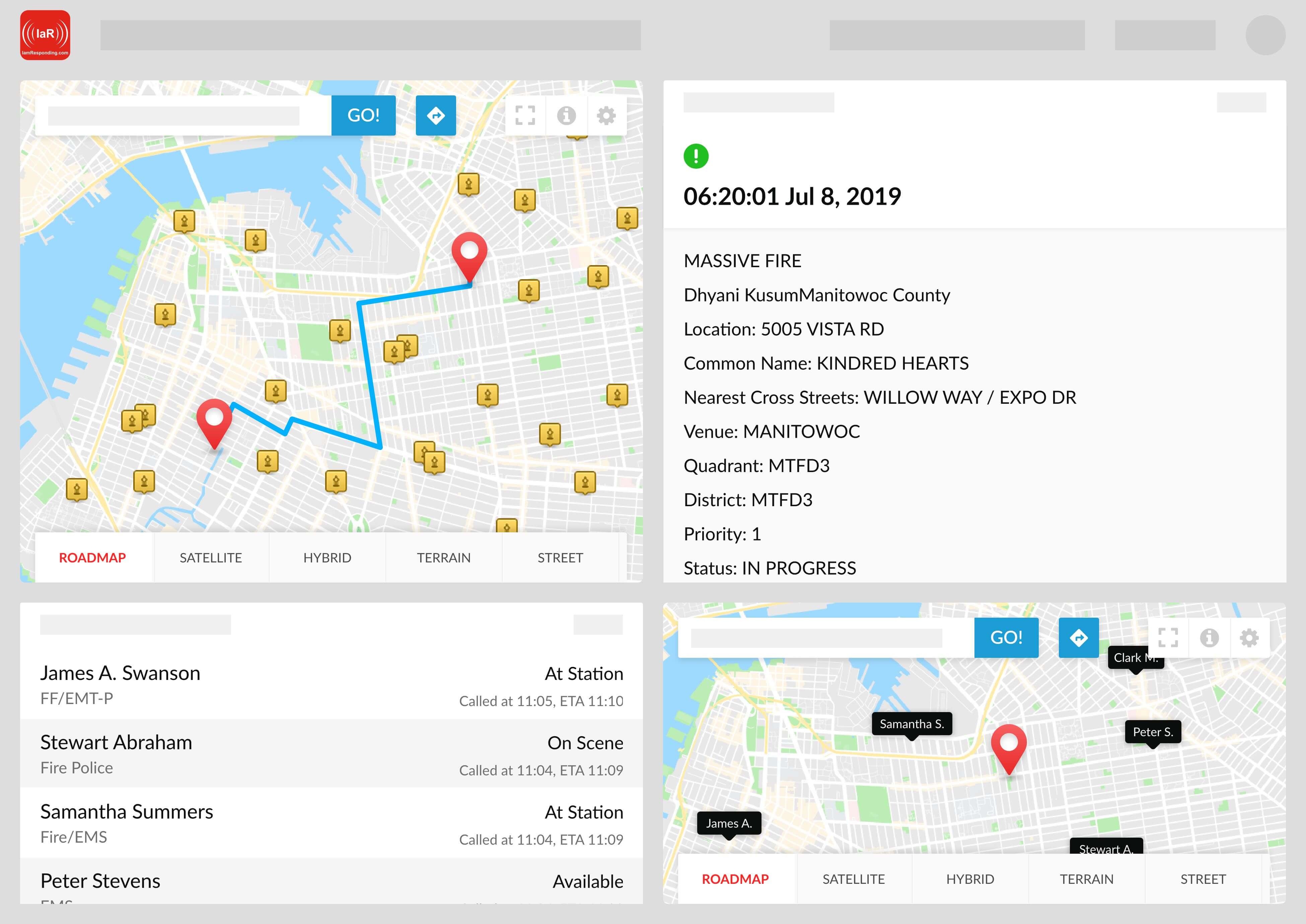Open settings gear on bottom map

(x=1249, y=638)
